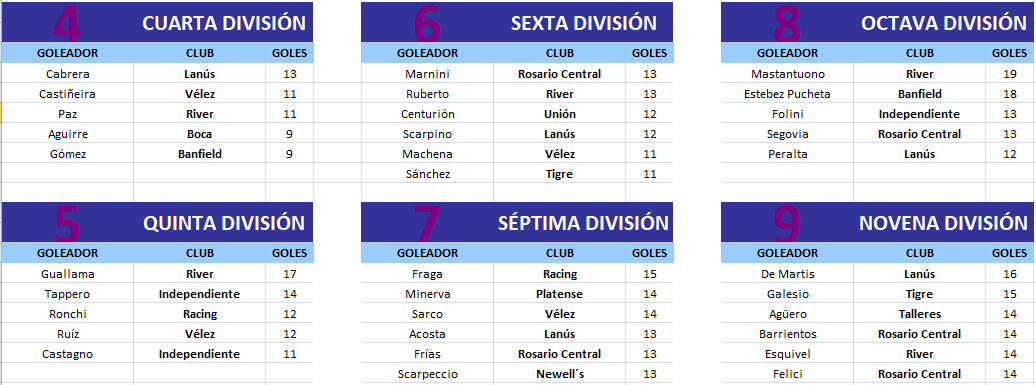Click the Scarpeccio goleador cell

tap(427, 374)
